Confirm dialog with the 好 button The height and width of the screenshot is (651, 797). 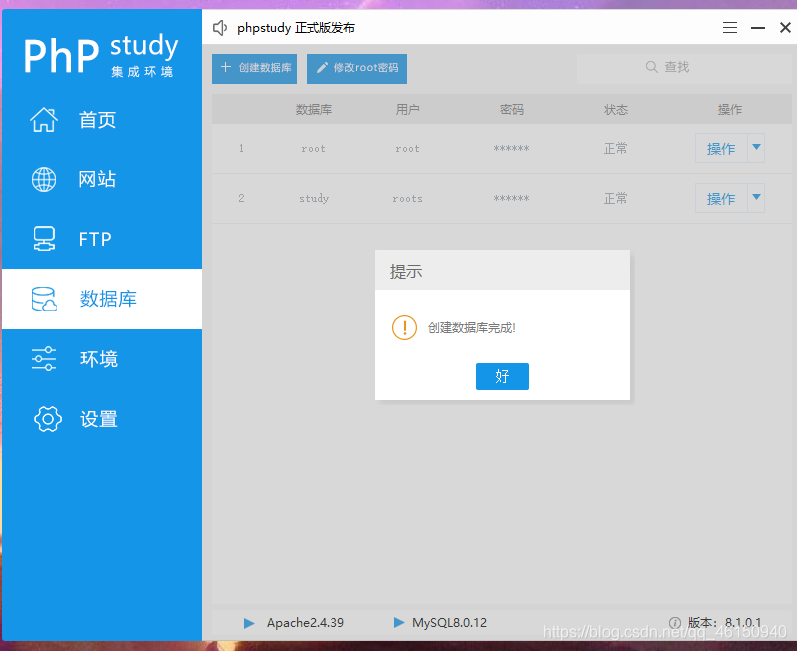(x=502, y=377)
